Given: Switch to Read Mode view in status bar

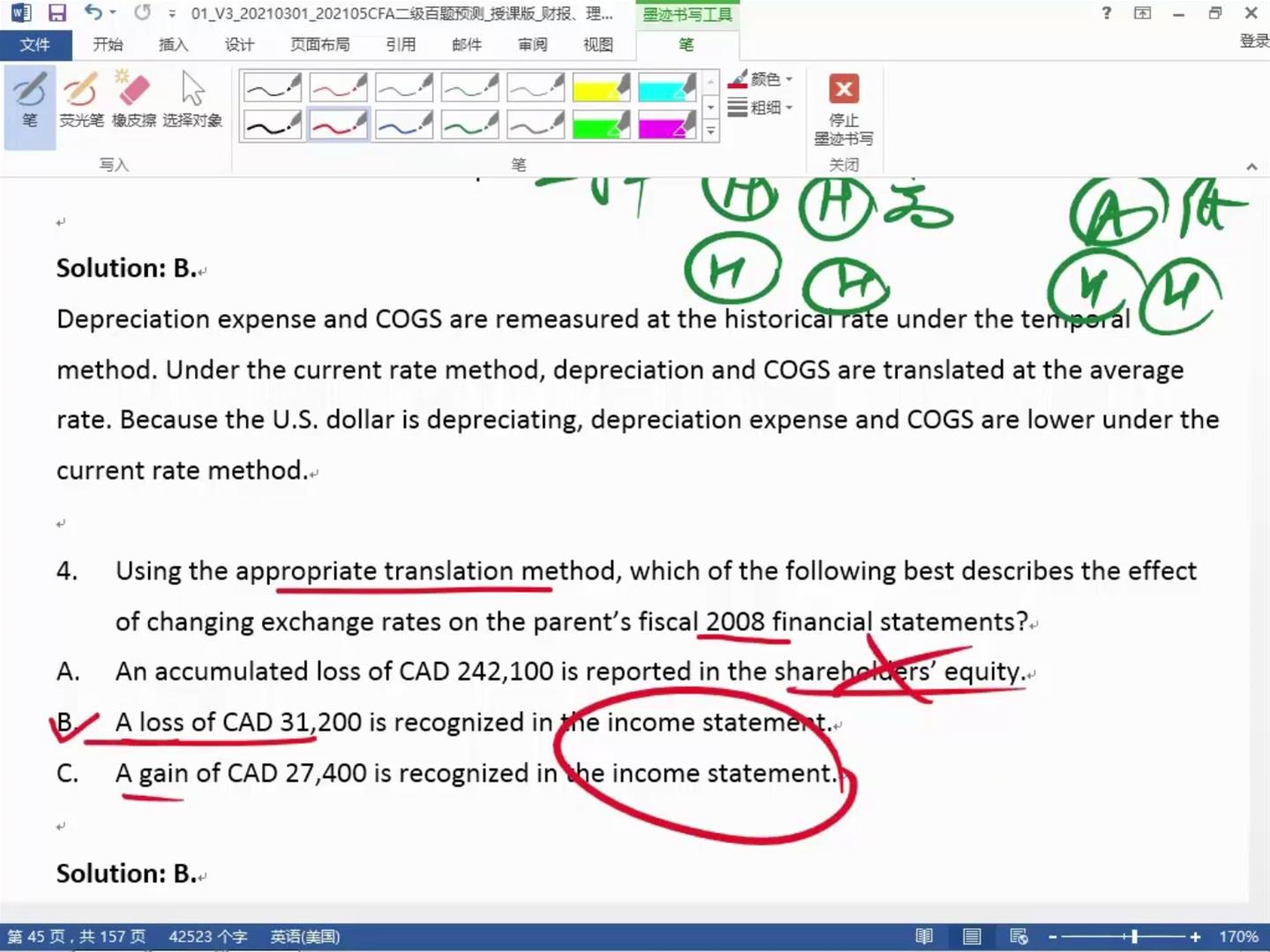Looking at the screenshot, I should [924, 936].
